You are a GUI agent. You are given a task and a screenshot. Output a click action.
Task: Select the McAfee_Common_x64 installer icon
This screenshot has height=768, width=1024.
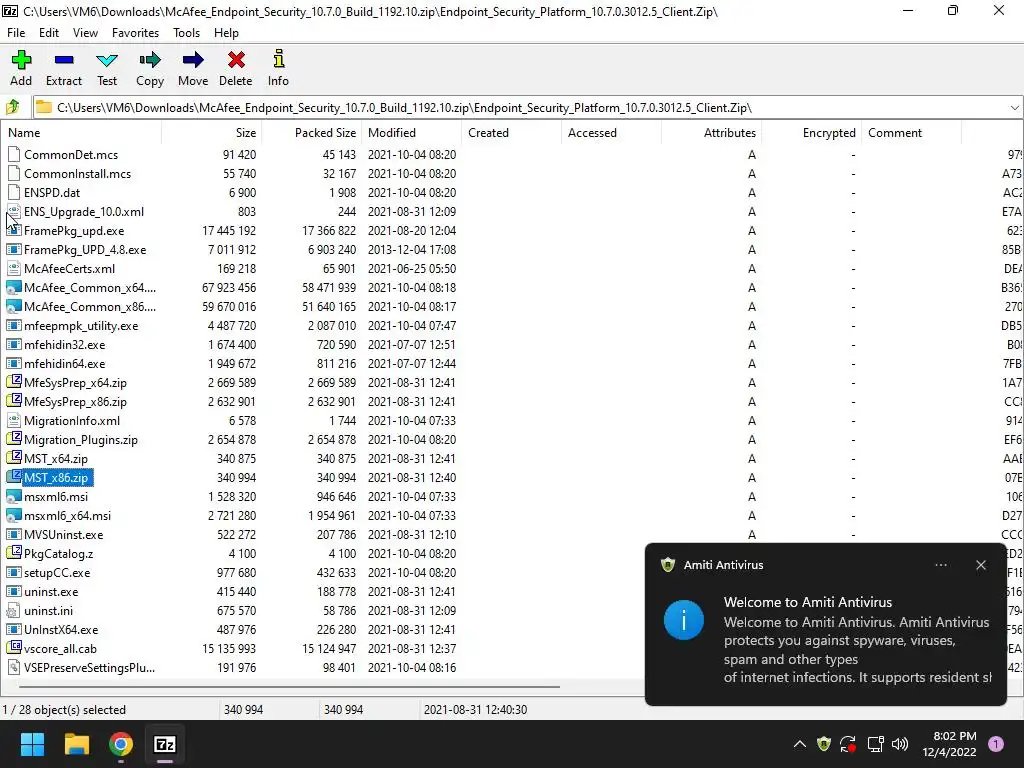point(14,287)
